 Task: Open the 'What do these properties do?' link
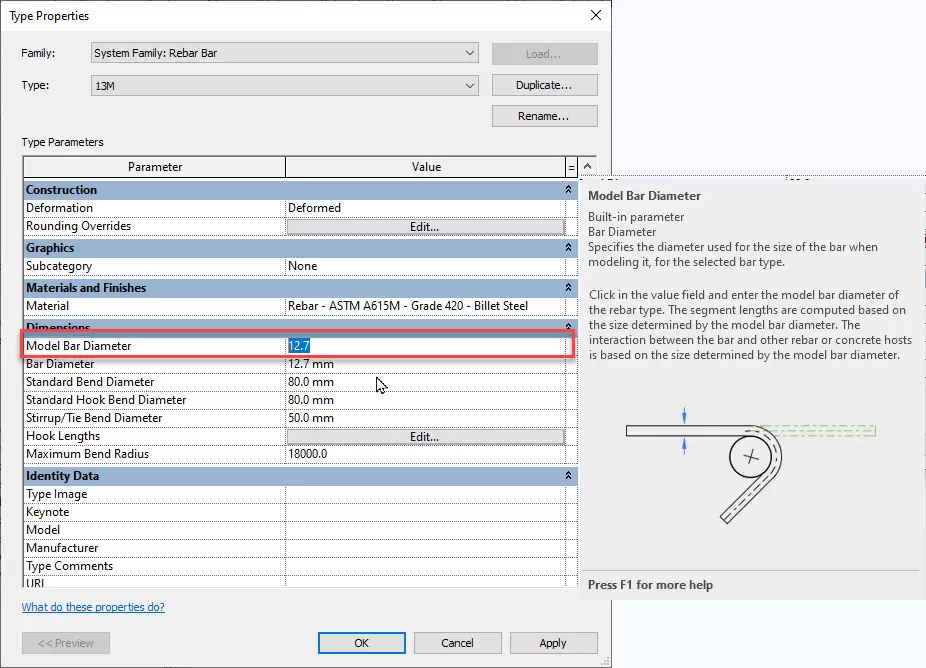(x=93, y=607)
